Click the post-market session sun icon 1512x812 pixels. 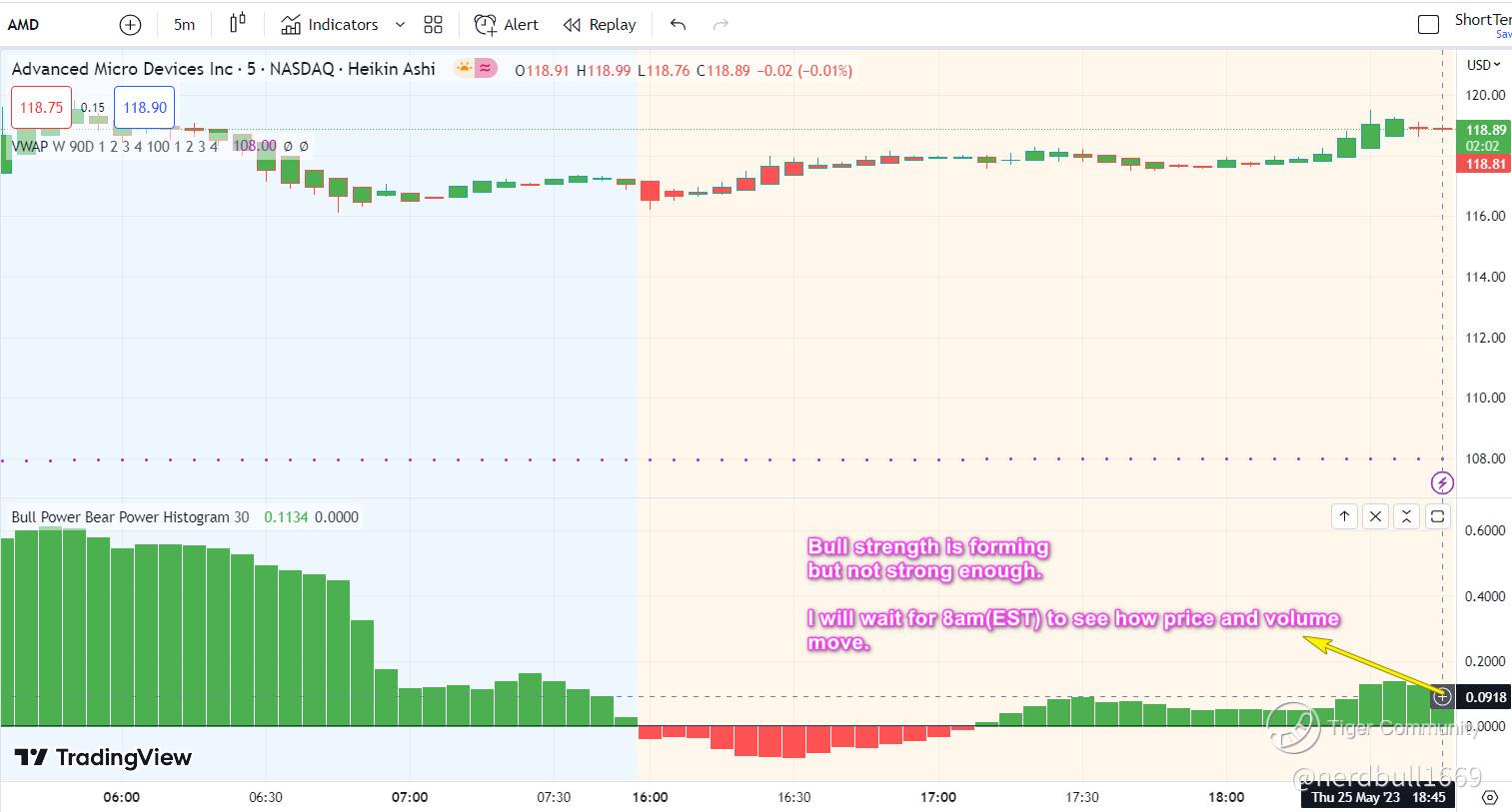(464, 69)
